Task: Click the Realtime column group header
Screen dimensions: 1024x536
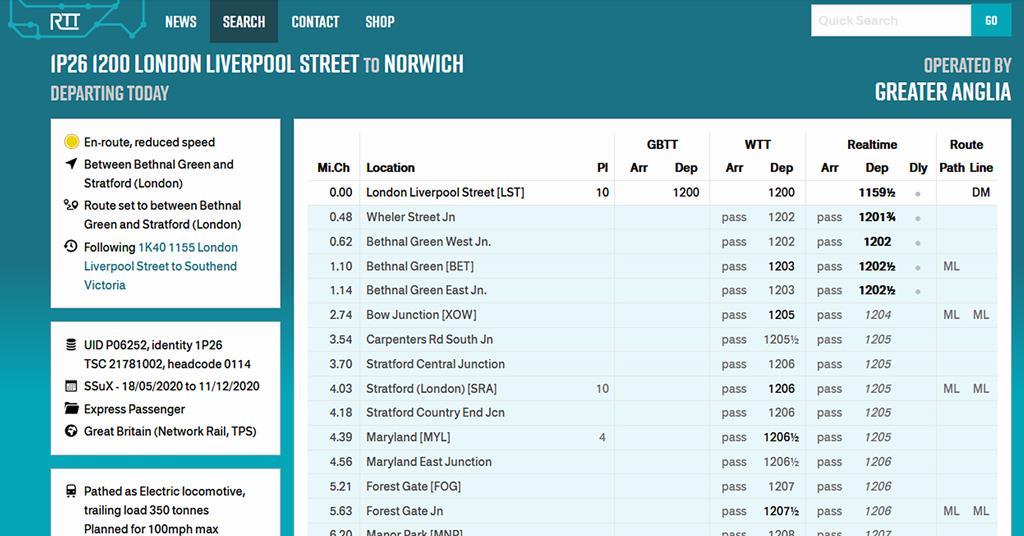Action: tap(872, 144)
